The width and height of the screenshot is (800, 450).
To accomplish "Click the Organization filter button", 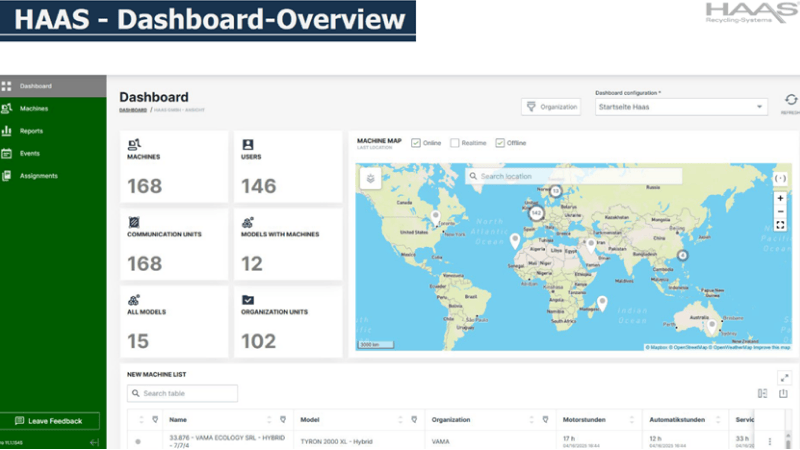I will pyautogui.click(x=551, y=107).
